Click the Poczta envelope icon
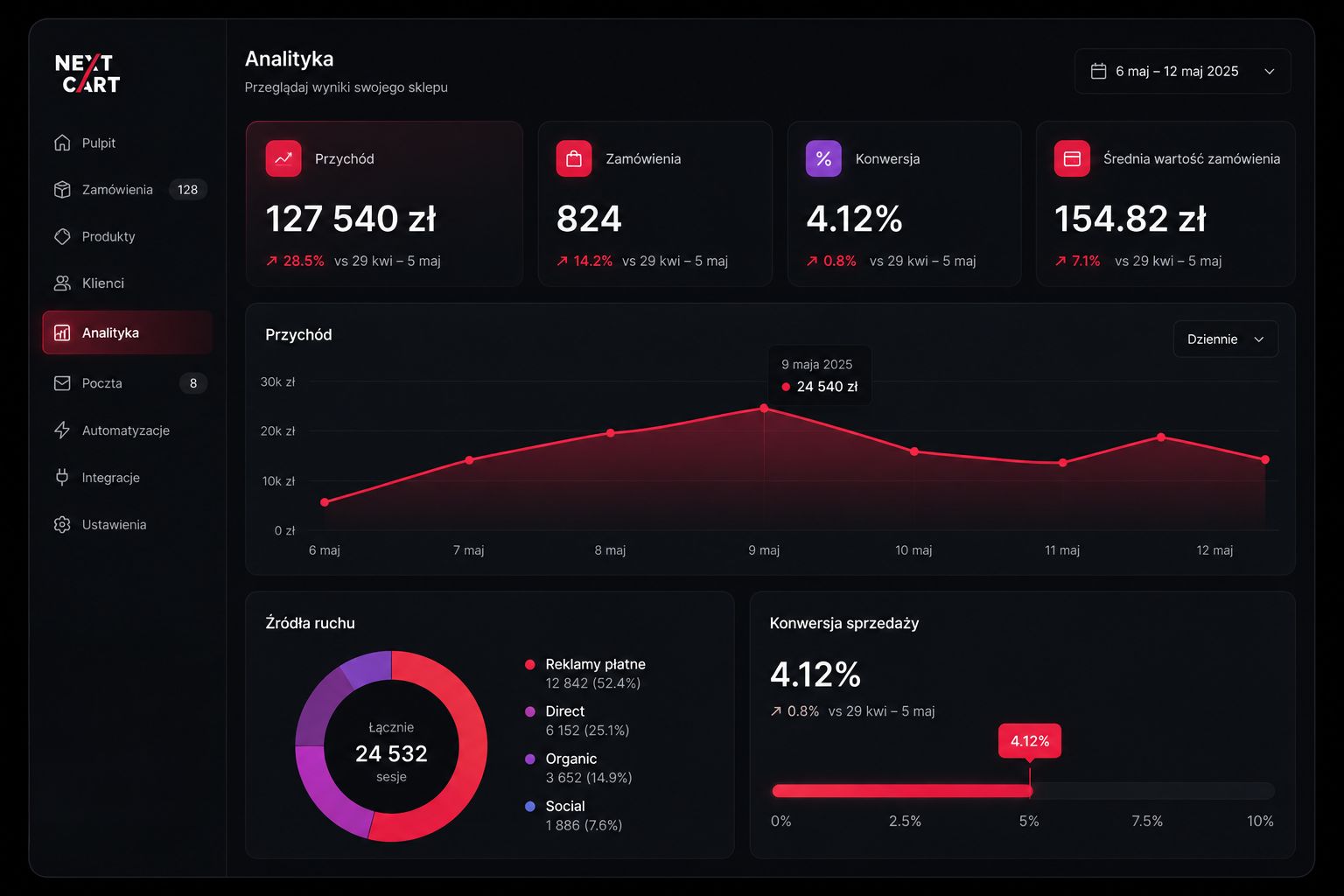The height and width of the screenshot is (896, 1344). (x=62, y=383)
